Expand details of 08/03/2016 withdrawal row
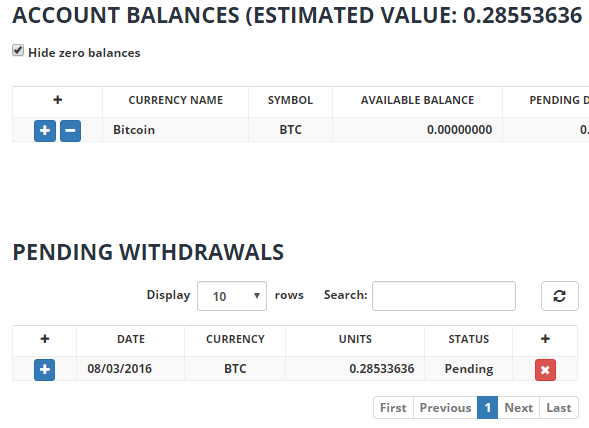Image resolution: width=589 pixels, height=428 pixels. point(44,370)
